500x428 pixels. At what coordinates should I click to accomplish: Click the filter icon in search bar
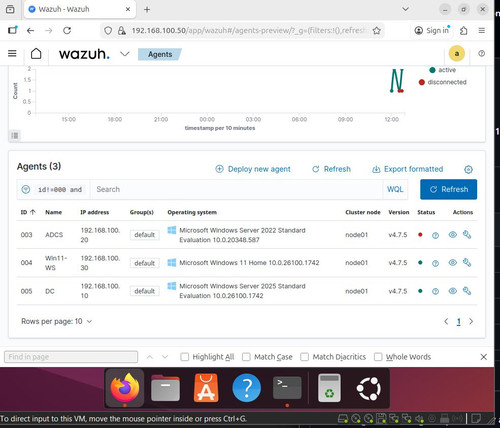(26, 189)
